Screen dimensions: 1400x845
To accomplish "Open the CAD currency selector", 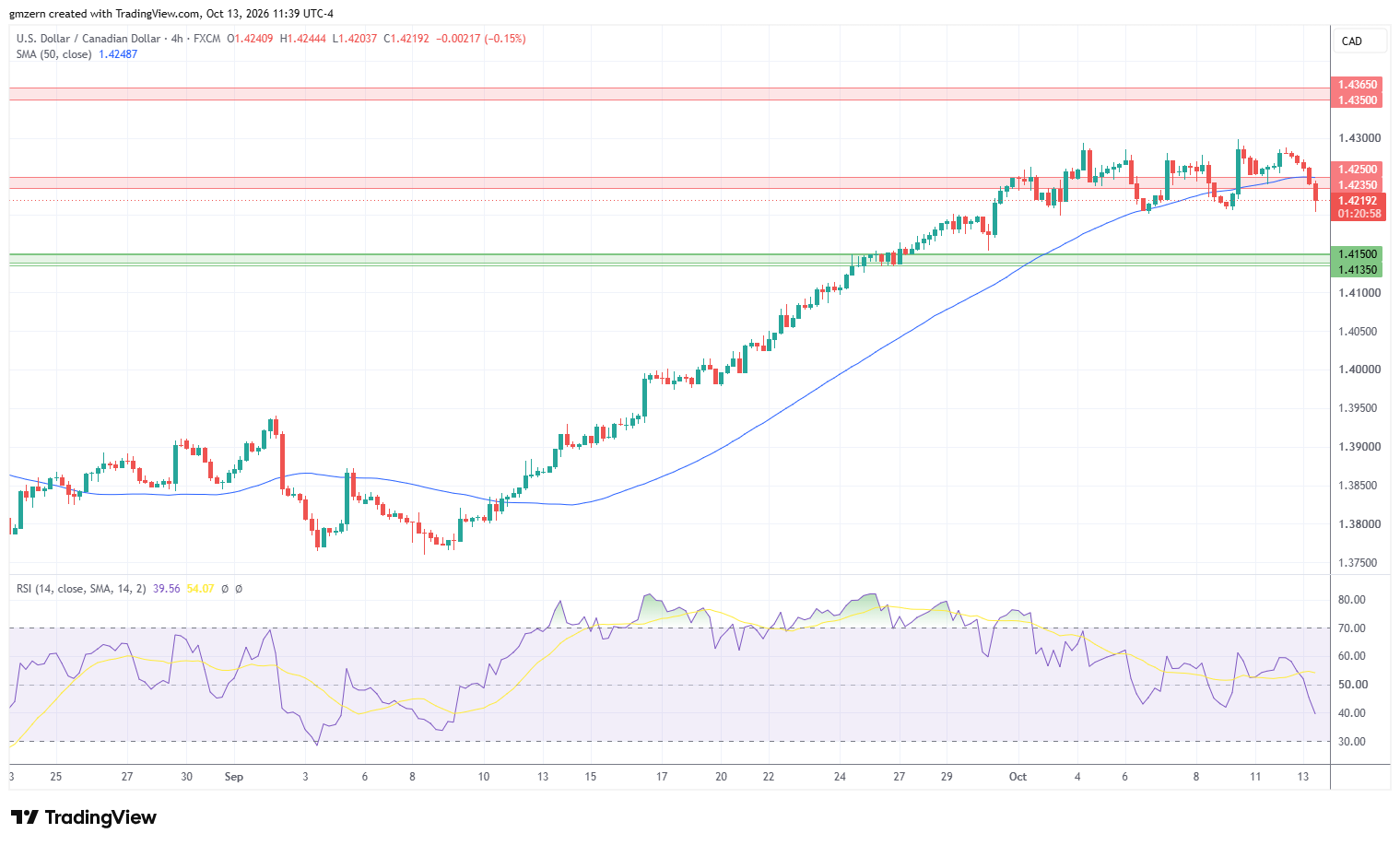I will coord(1359,41).
